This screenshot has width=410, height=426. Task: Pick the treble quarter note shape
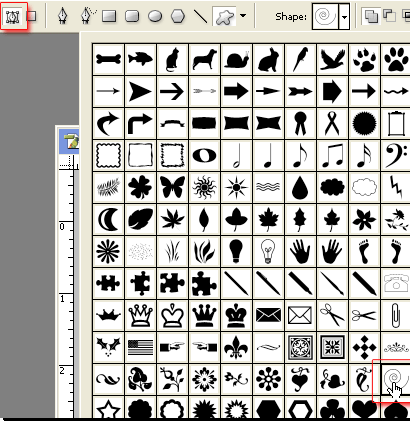268,155
